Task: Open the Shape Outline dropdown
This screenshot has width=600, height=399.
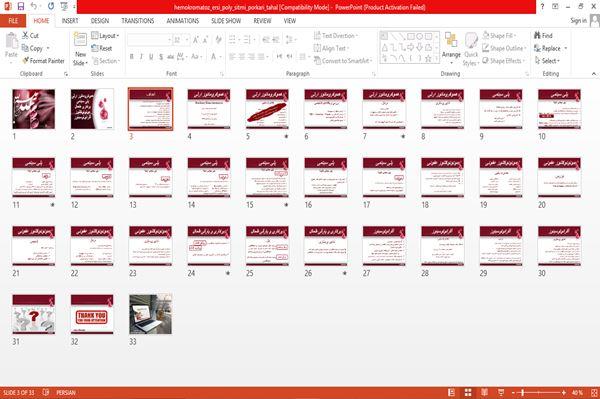Action: tap(504, 48)
